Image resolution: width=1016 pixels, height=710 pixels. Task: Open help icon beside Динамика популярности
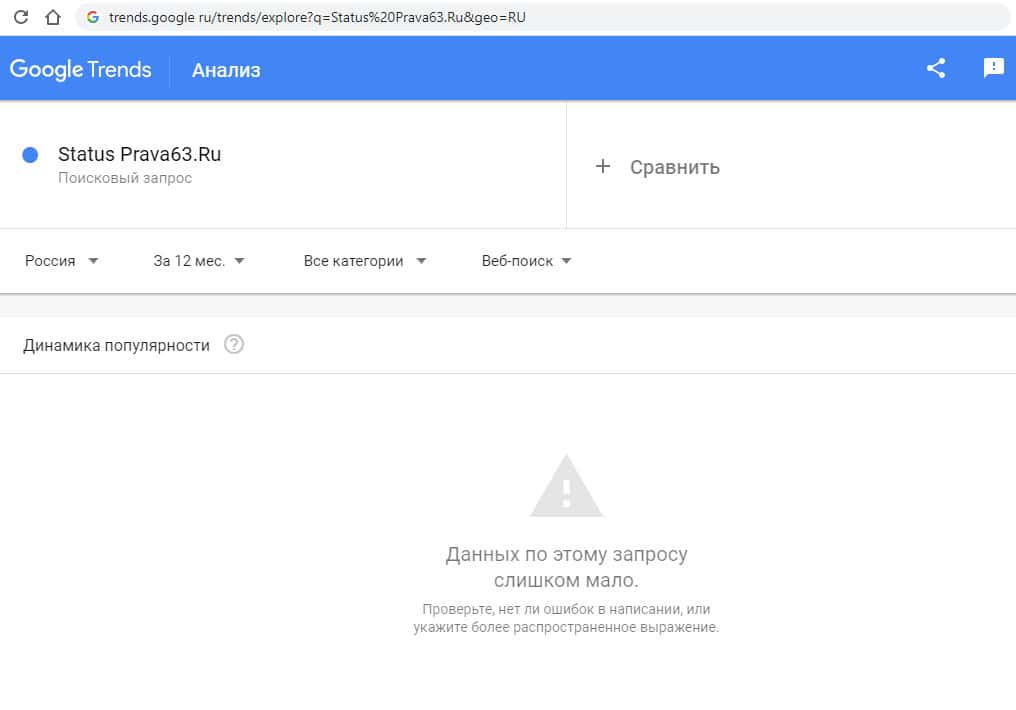click(234, 345)
